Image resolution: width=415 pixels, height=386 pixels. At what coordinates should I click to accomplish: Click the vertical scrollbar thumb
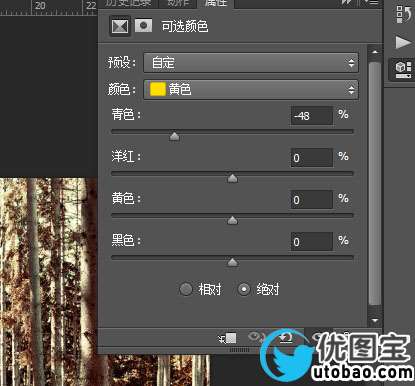[375, 183]
